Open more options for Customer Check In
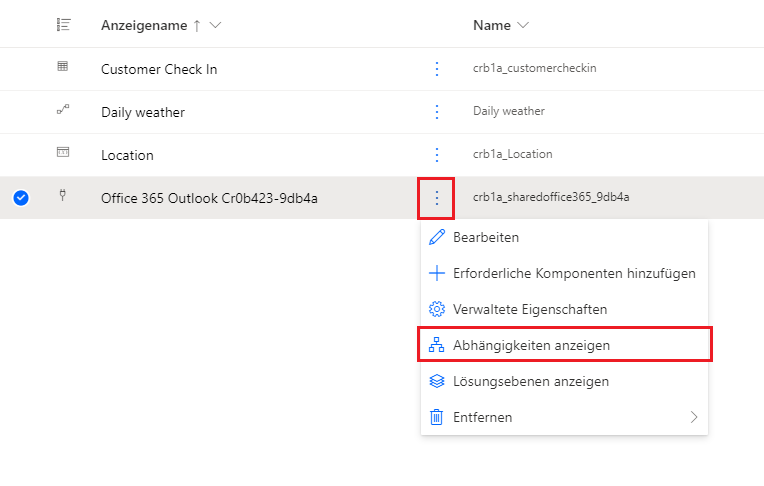The image size is (764, 486). pos(437,69)
